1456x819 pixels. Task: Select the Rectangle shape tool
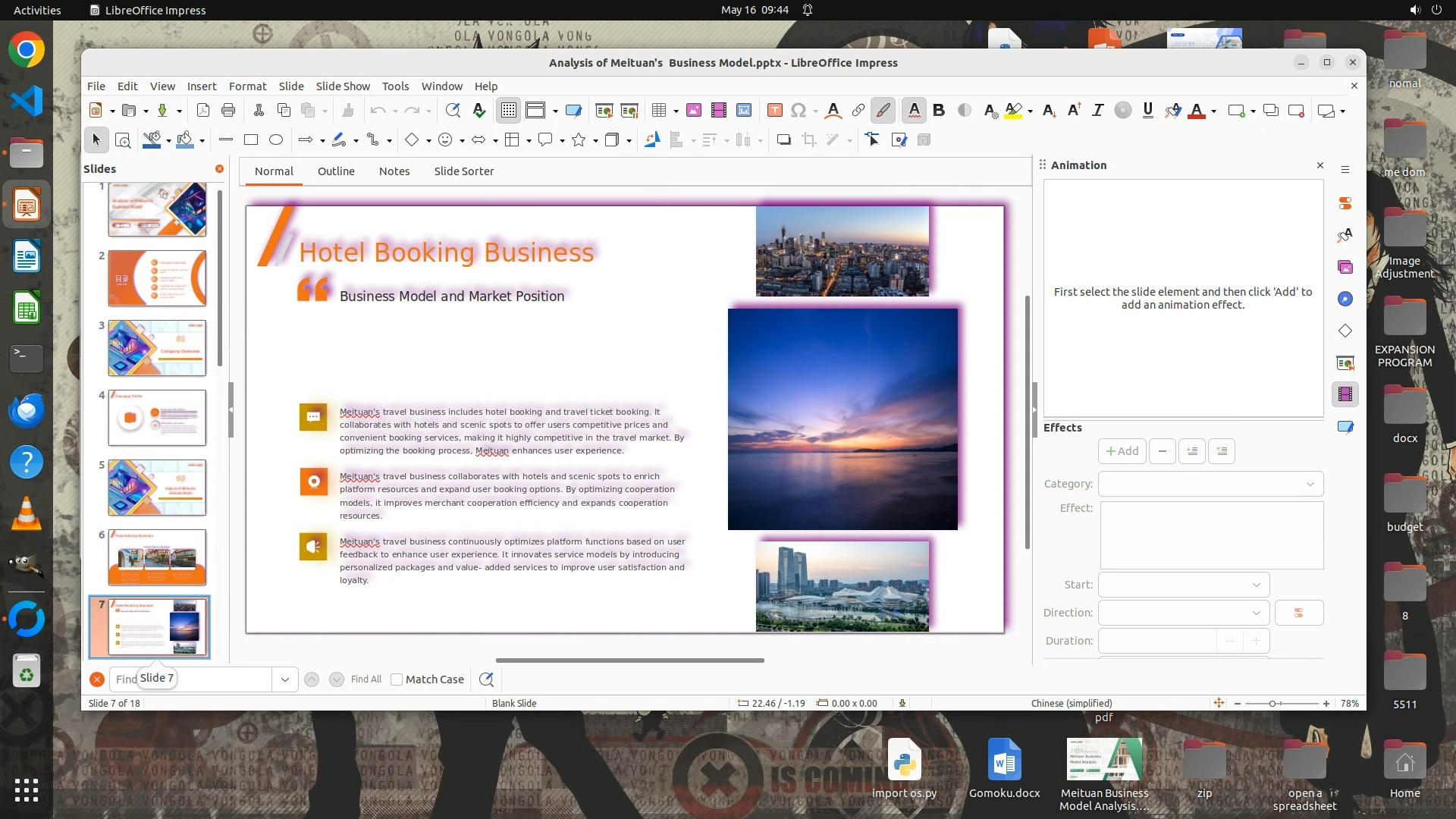(251, 140)
